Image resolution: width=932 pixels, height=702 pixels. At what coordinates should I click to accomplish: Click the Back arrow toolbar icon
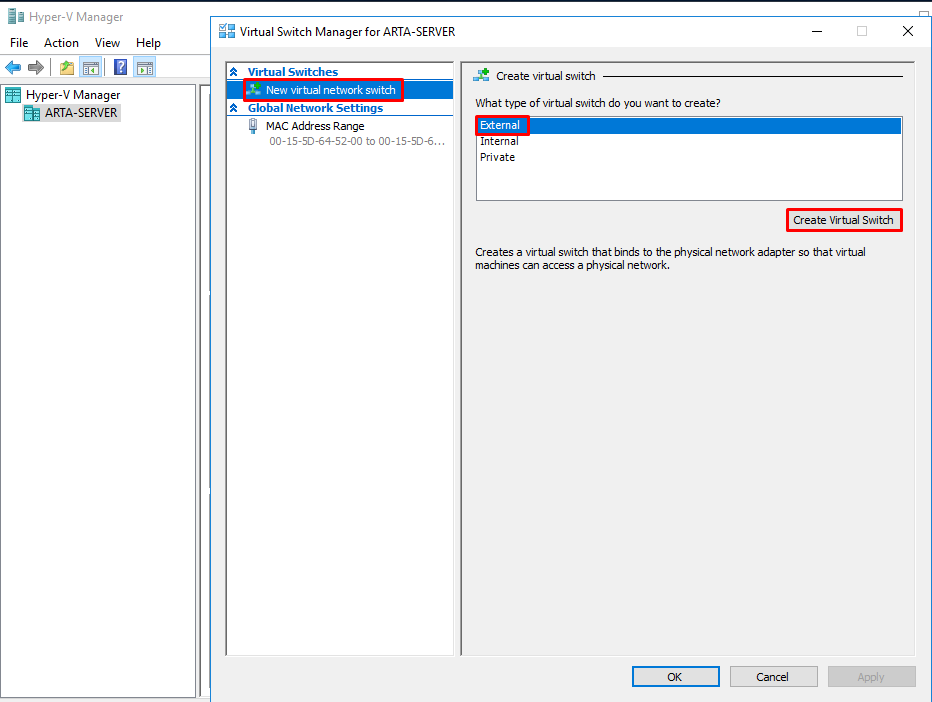[x=13, y=68]
